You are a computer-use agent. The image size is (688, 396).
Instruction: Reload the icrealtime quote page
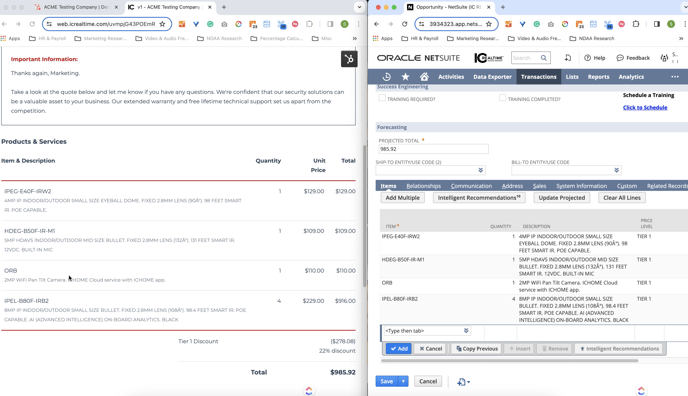tap(32, 24)
